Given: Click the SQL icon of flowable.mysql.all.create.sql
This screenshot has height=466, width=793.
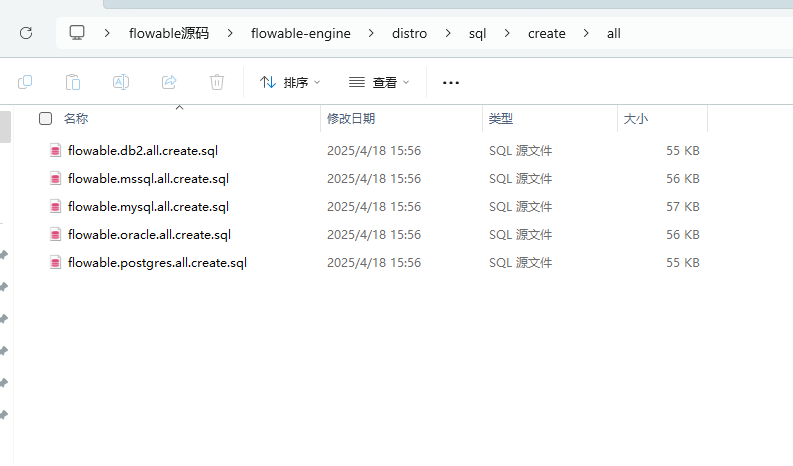Looking at the screenshot, I should click(x=56, y=206).
